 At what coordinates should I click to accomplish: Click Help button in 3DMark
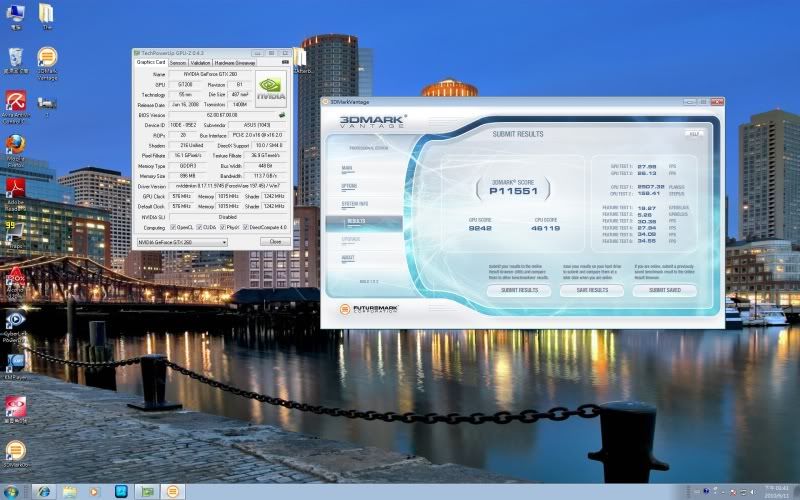pos(694,134)
